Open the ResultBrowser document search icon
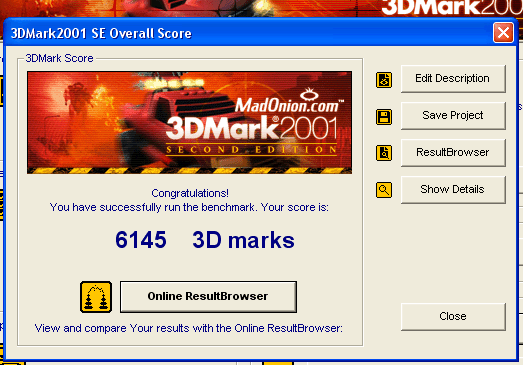Screen dimensions: 523x365 pos(384,153)
